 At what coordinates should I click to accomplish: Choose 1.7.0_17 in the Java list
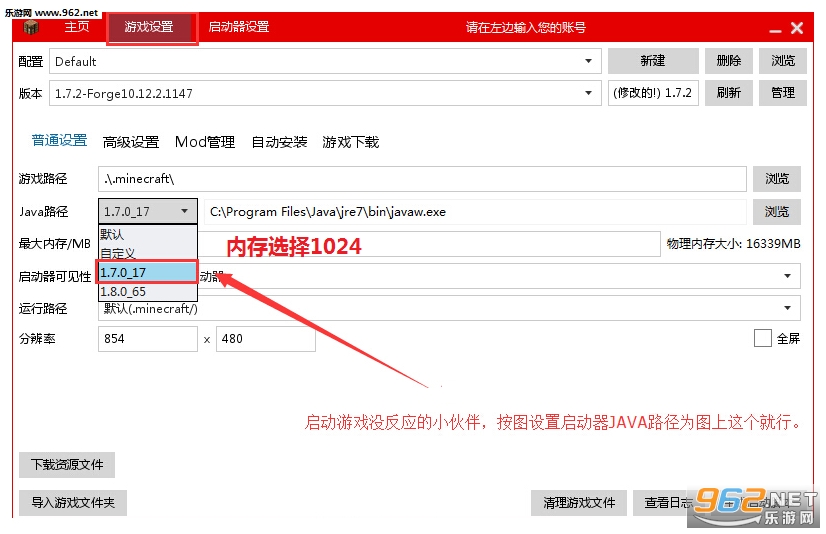[x=147, y=272]
